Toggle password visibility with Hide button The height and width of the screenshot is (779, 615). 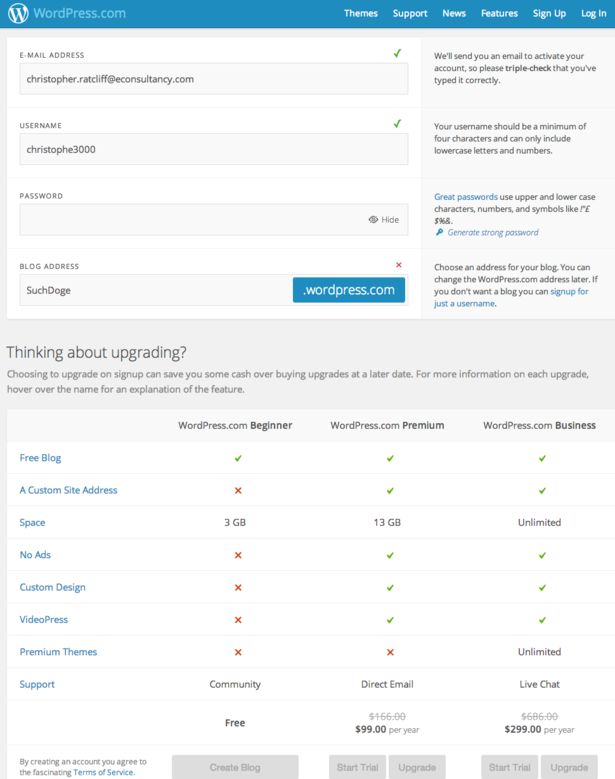[383, 220]
